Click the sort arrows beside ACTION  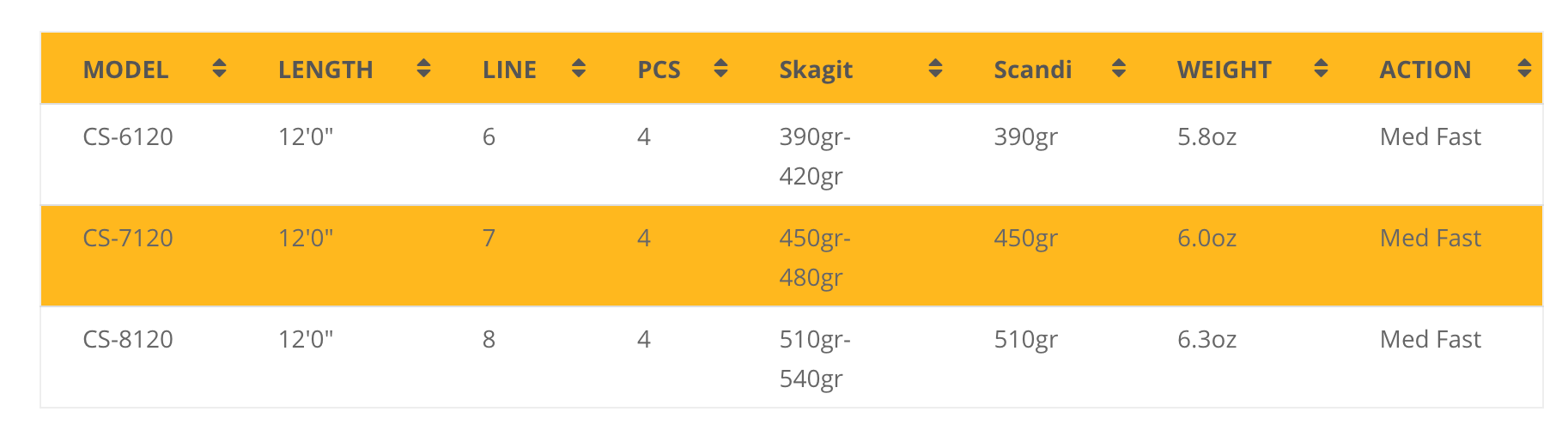[1524, 69]
